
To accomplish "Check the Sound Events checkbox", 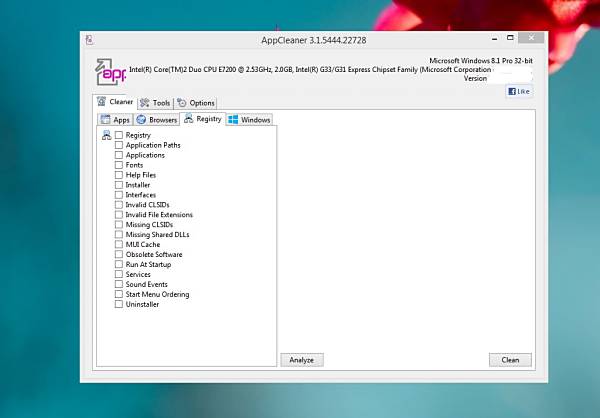I will tap(119, 284).
